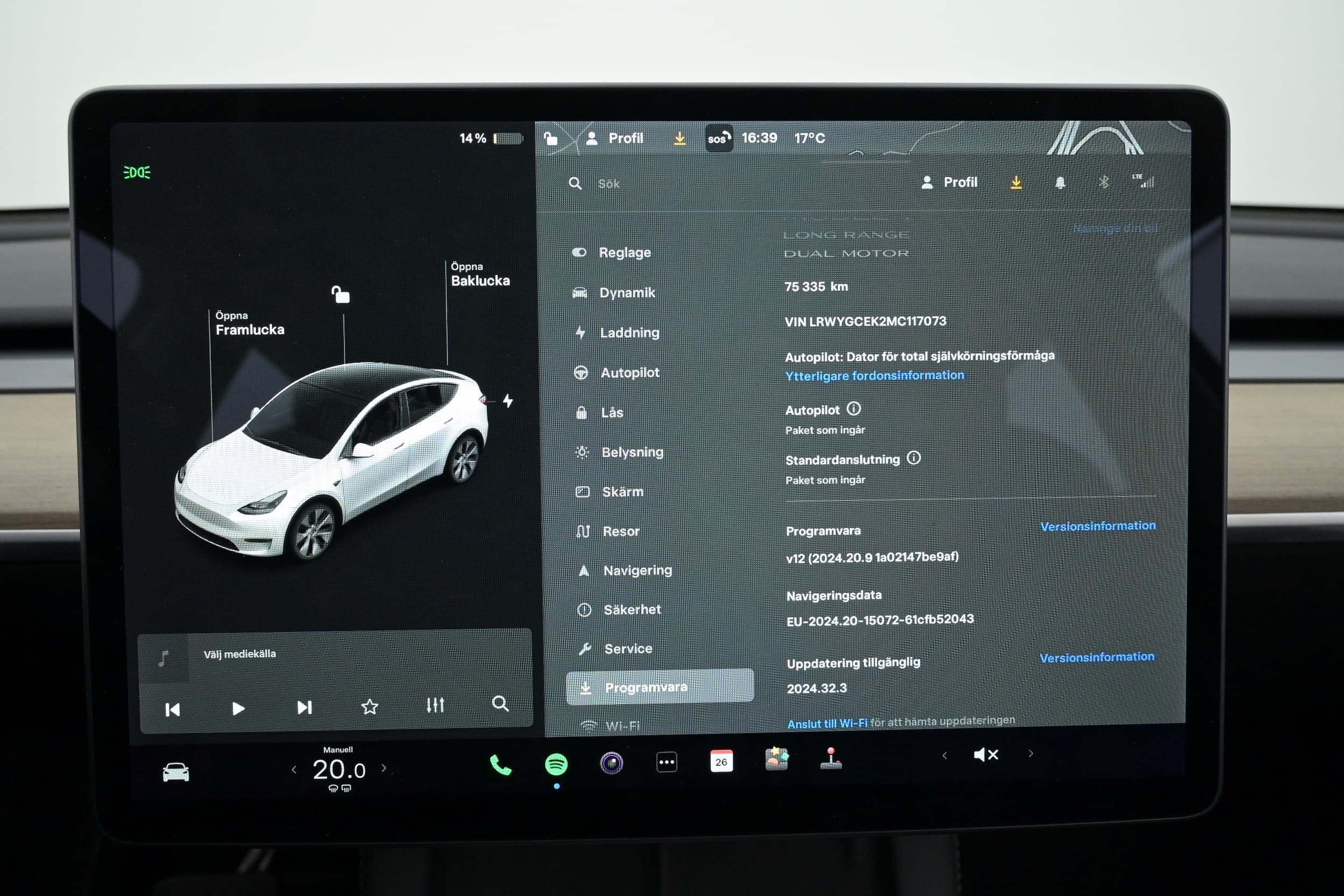Tap the info icon next to Standardanslutning

click(x=914, y=458)
